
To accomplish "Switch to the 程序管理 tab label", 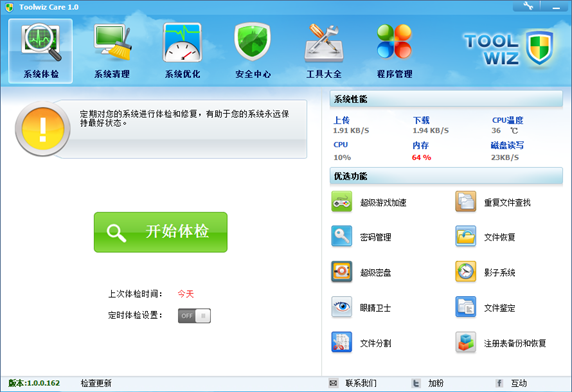I will [x=394, y=74].
